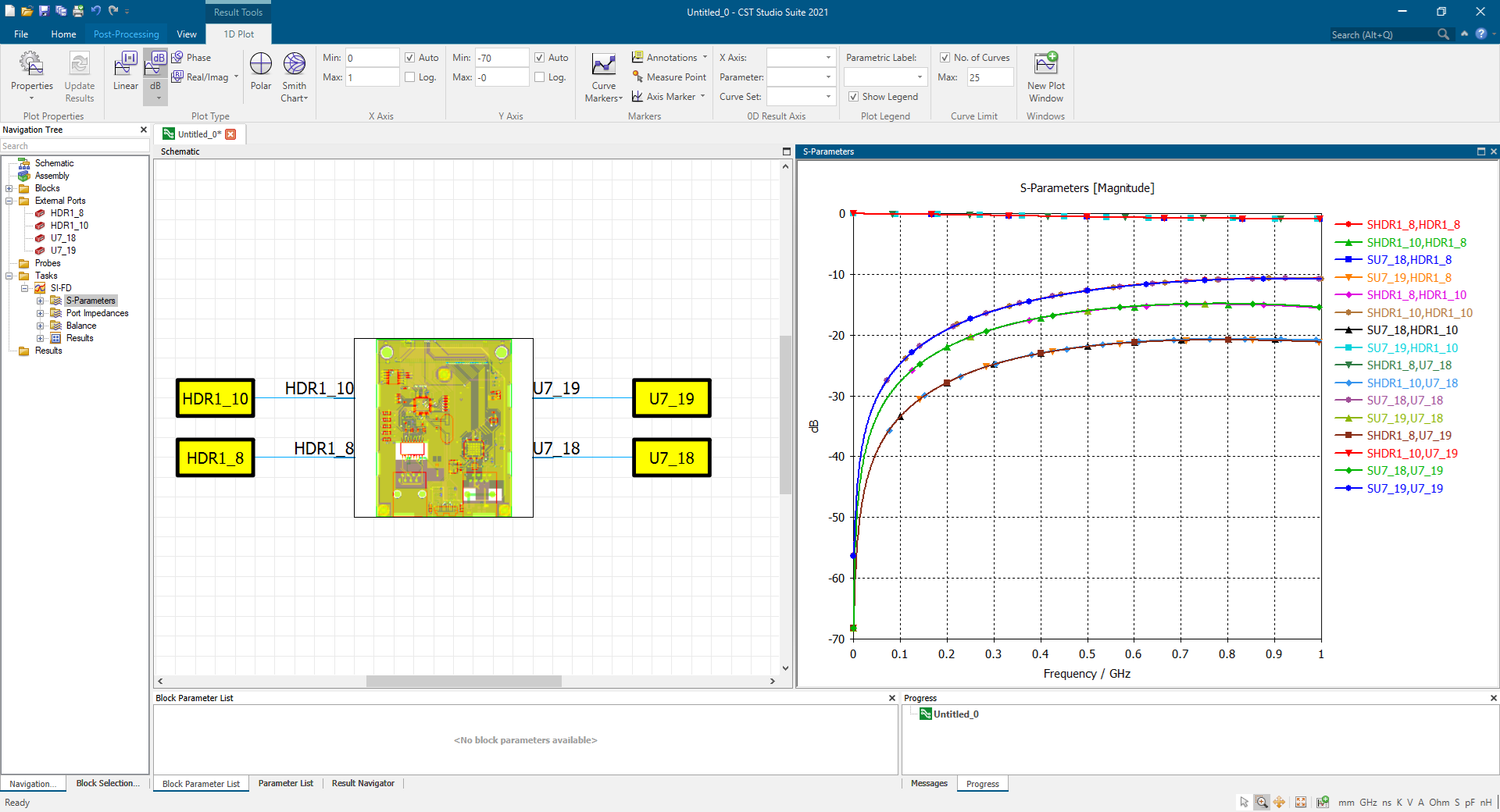Open the Curve Markers tool
Image resolution: width=1500 pixels, height=812 pixels.
point(603,77)
